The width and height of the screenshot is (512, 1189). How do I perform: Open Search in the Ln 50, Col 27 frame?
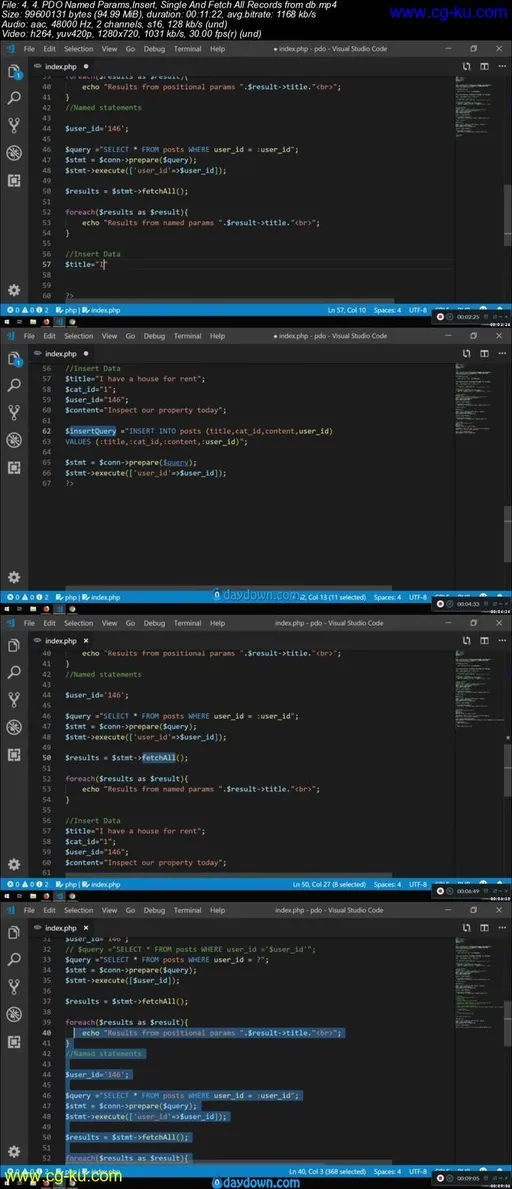tap(14, 673)
